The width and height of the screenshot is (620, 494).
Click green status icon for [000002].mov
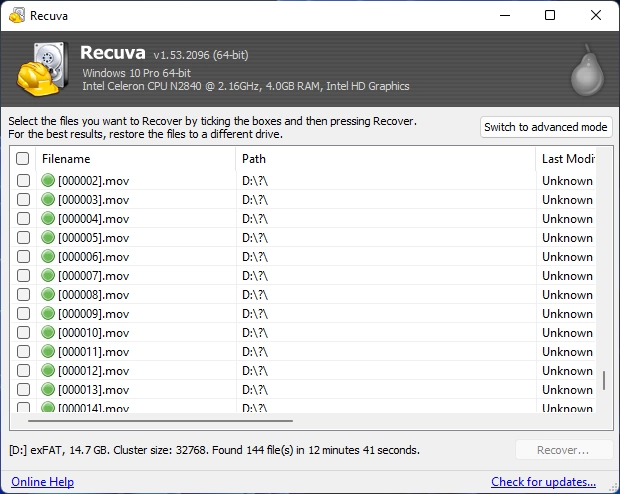tap(48, 181)
